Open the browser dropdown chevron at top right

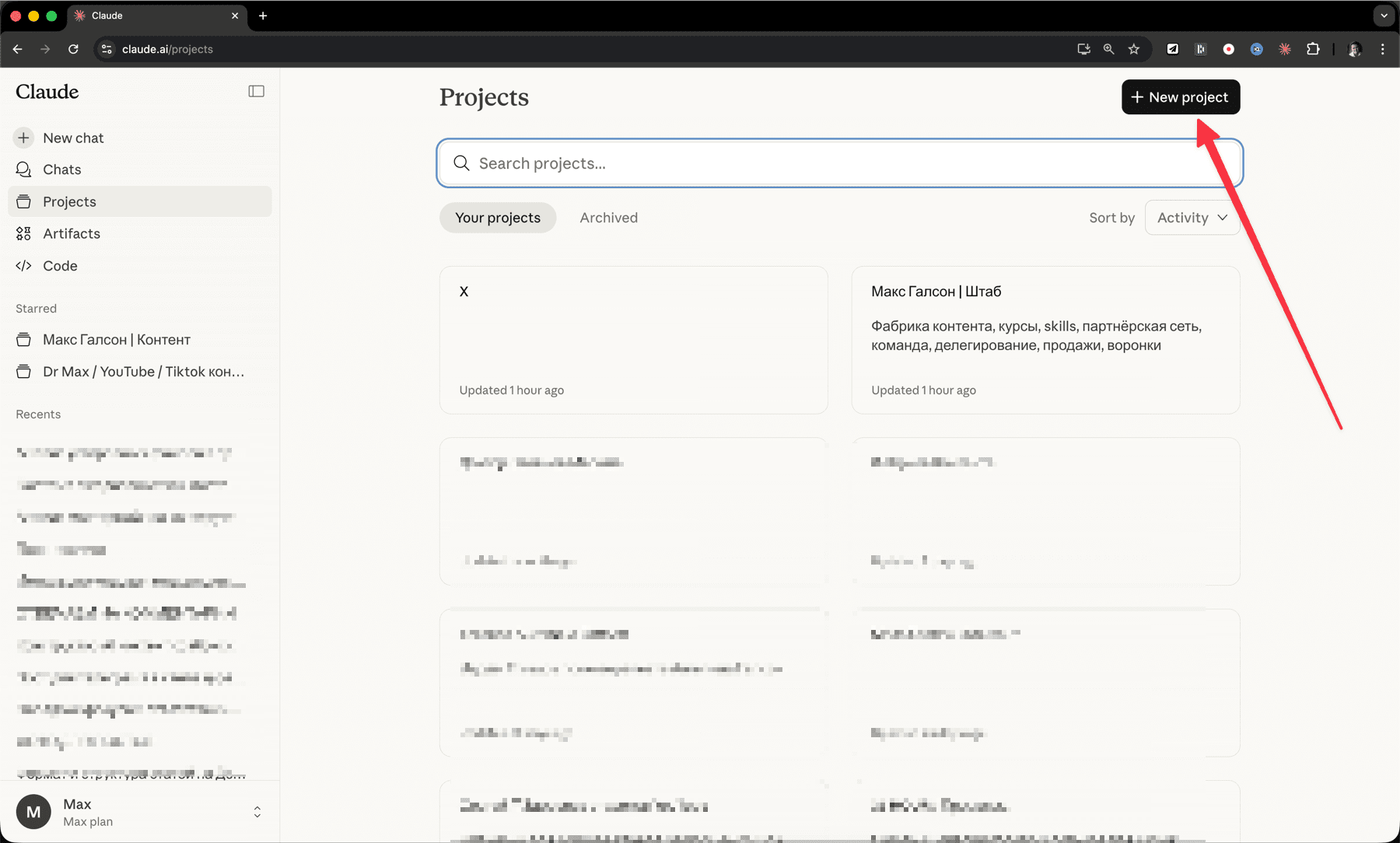[x=1382, y=16]
